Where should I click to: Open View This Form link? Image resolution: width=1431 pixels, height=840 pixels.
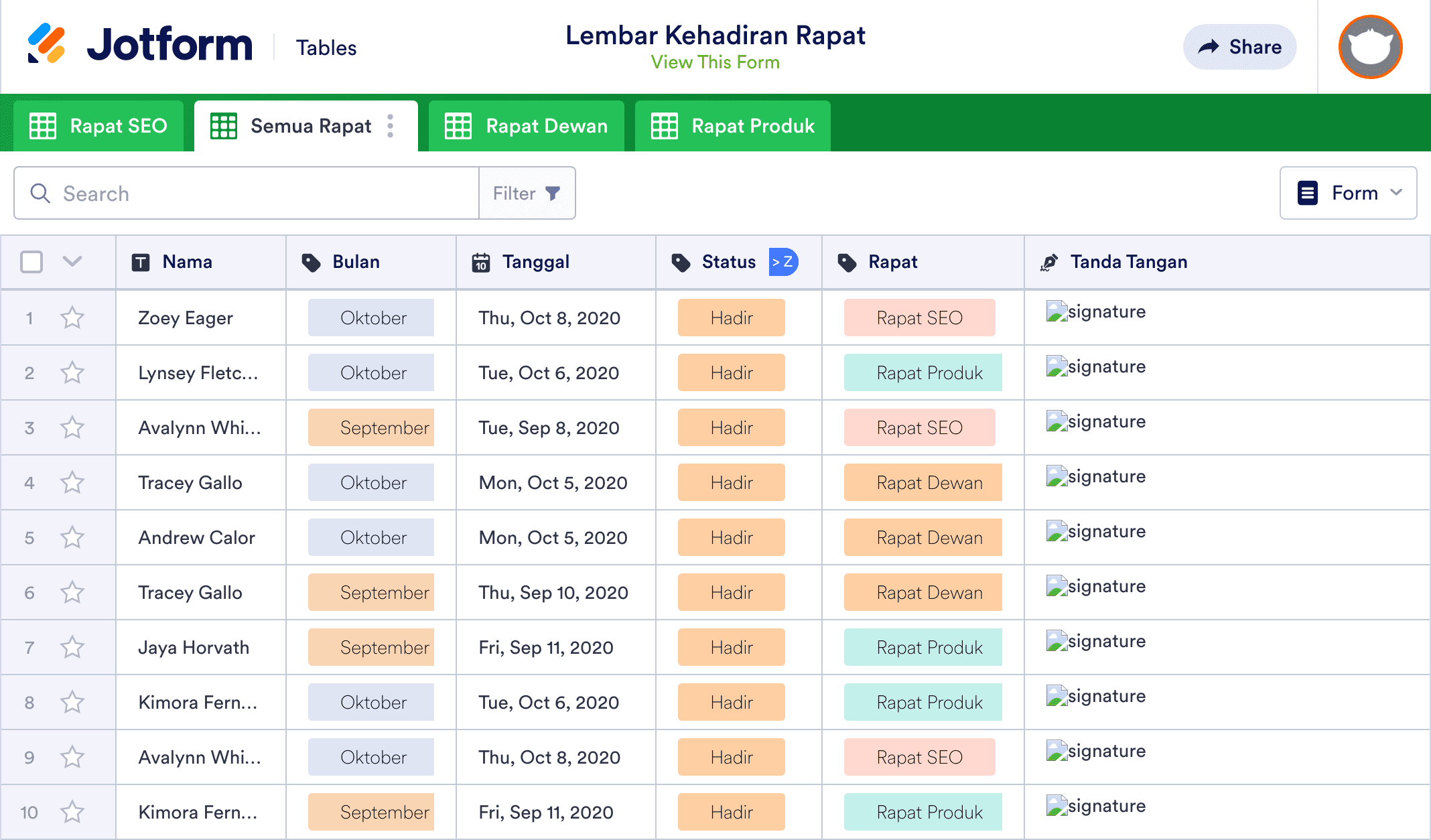[715, 62]
